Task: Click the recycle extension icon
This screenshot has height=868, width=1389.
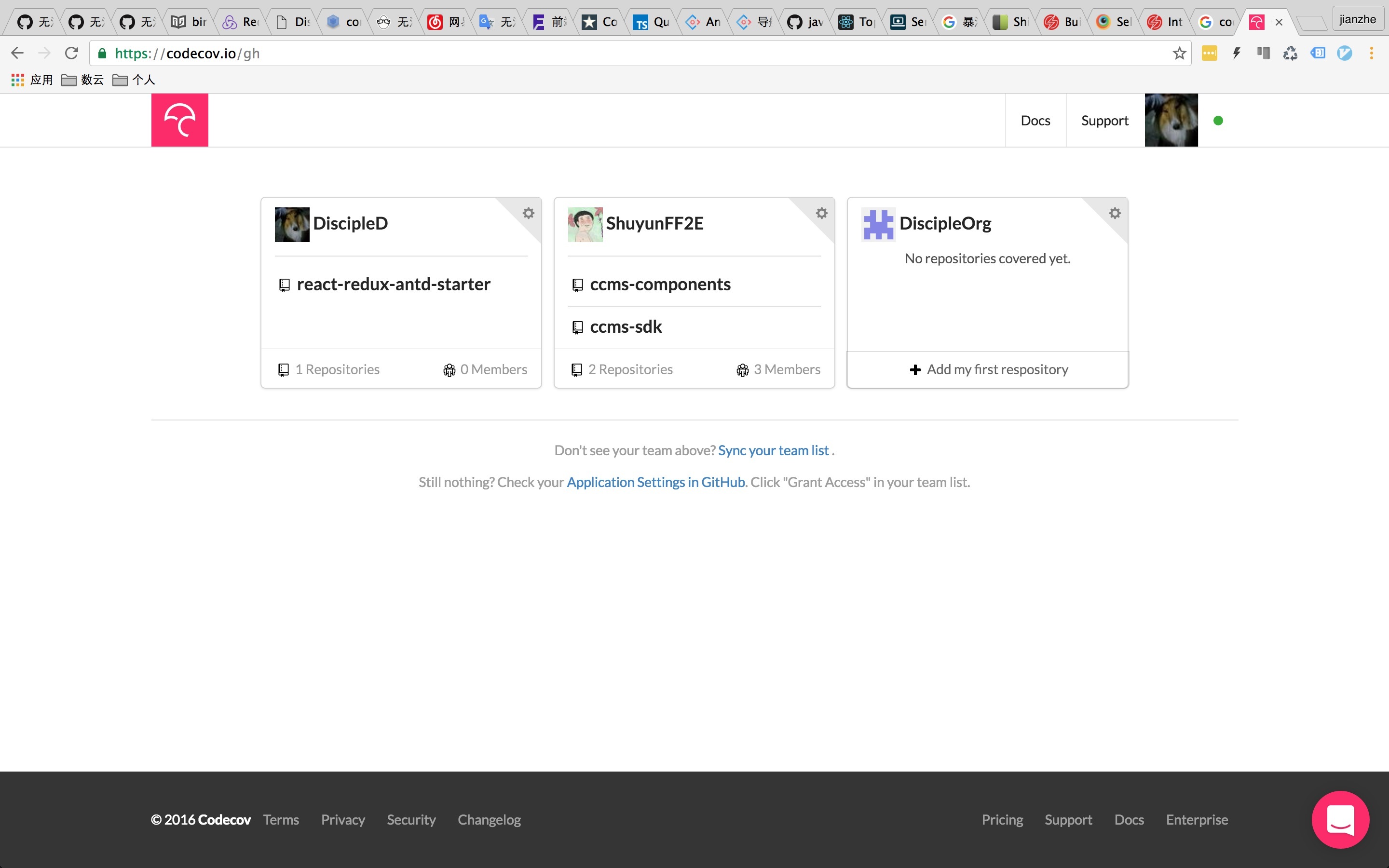Action: [x=1290, y=54]
